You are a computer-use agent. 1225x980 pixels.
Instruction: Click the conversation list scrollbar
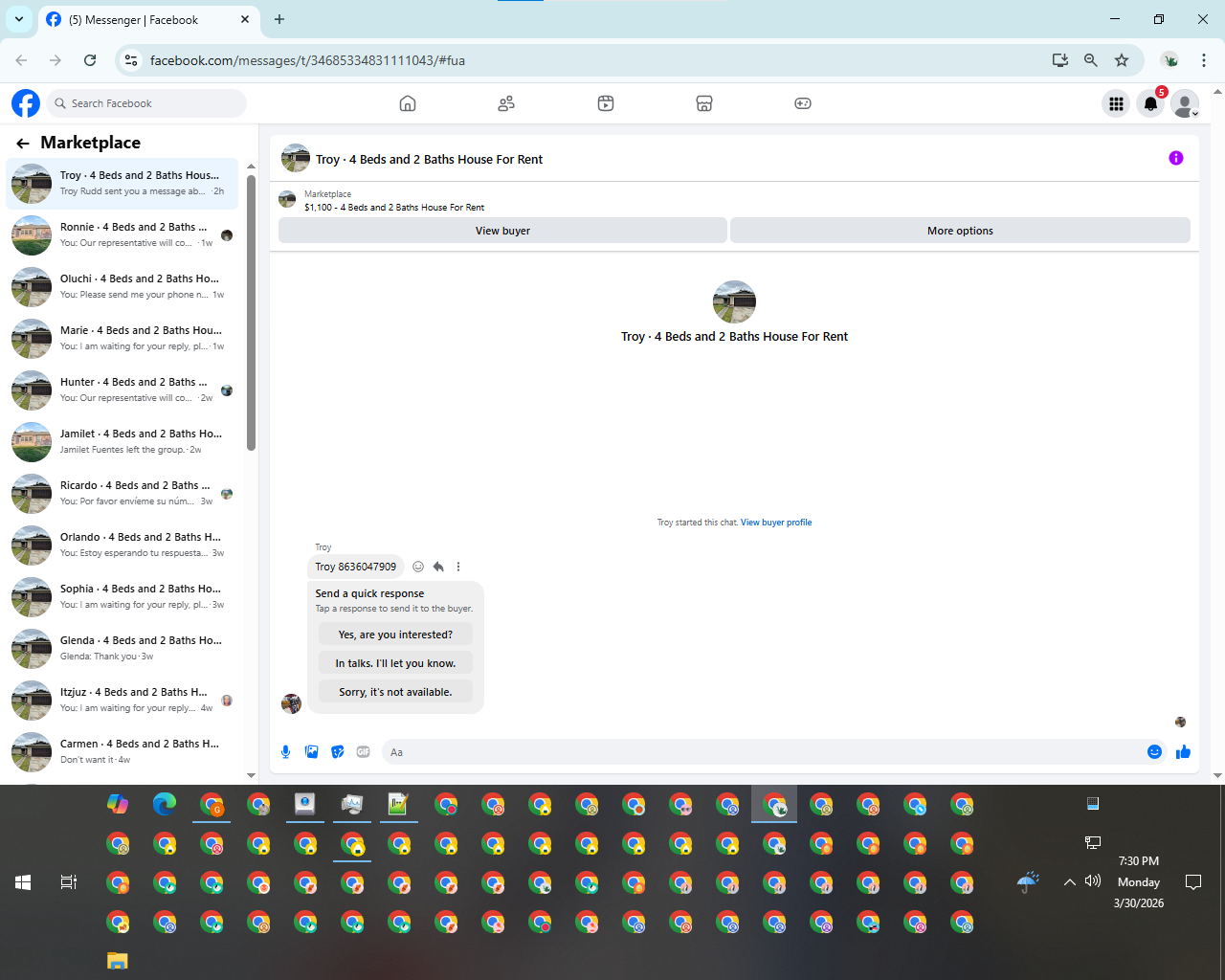(252, 312)
